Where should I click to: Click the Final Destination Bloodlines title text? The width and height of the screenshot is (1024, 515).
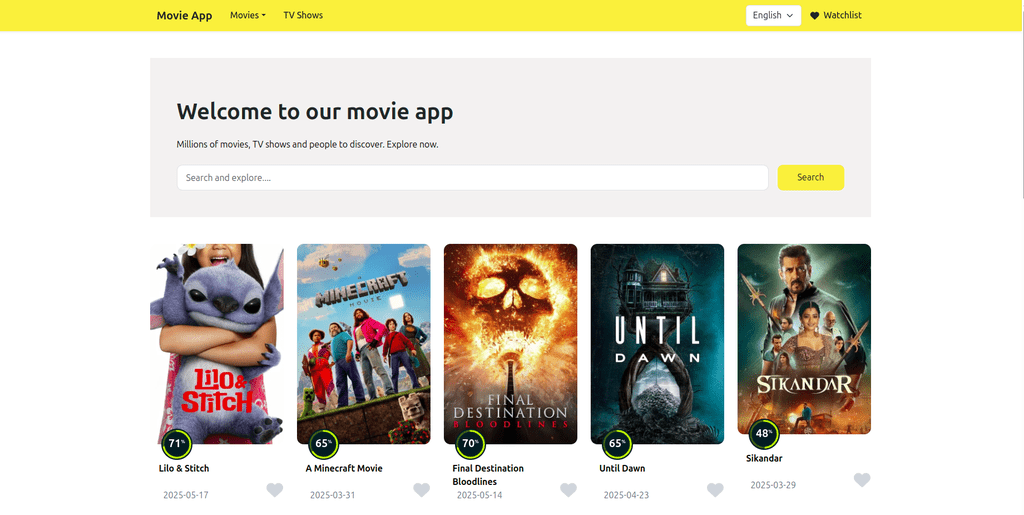tap(488, 475)
